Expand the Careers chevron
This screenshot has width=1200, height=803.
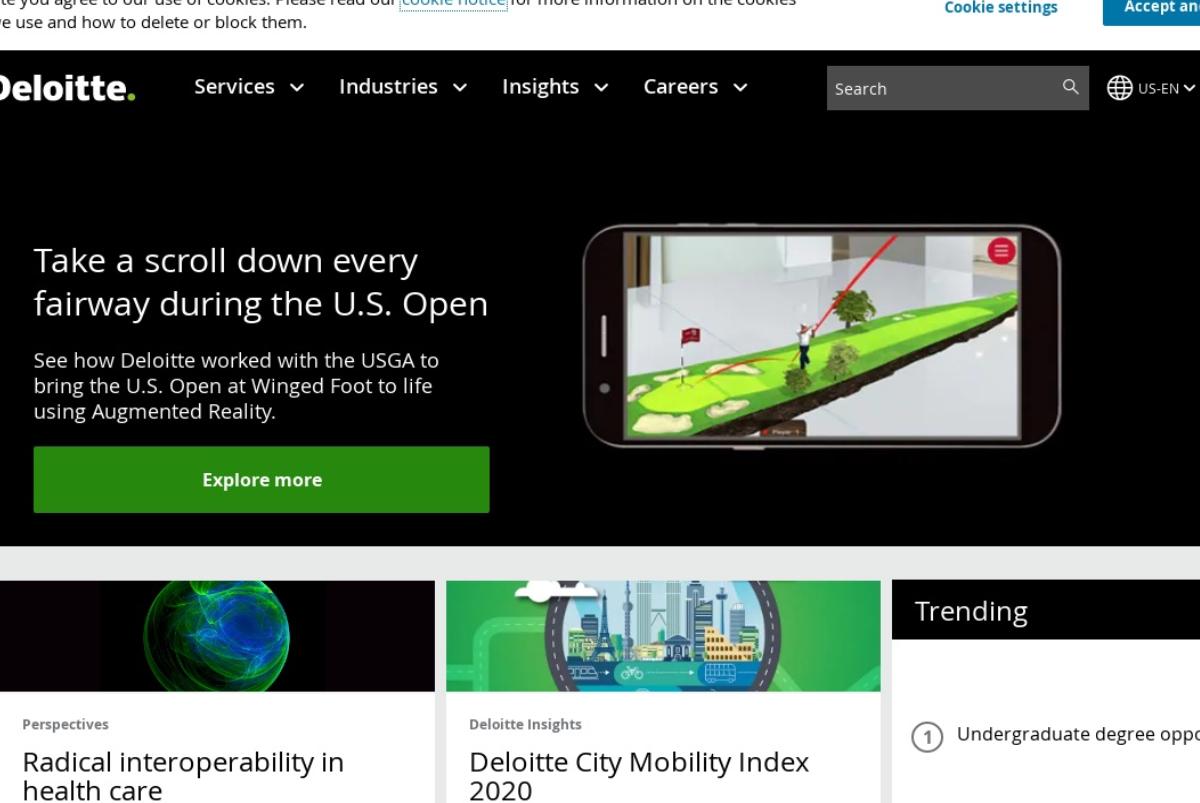[740, 88]
